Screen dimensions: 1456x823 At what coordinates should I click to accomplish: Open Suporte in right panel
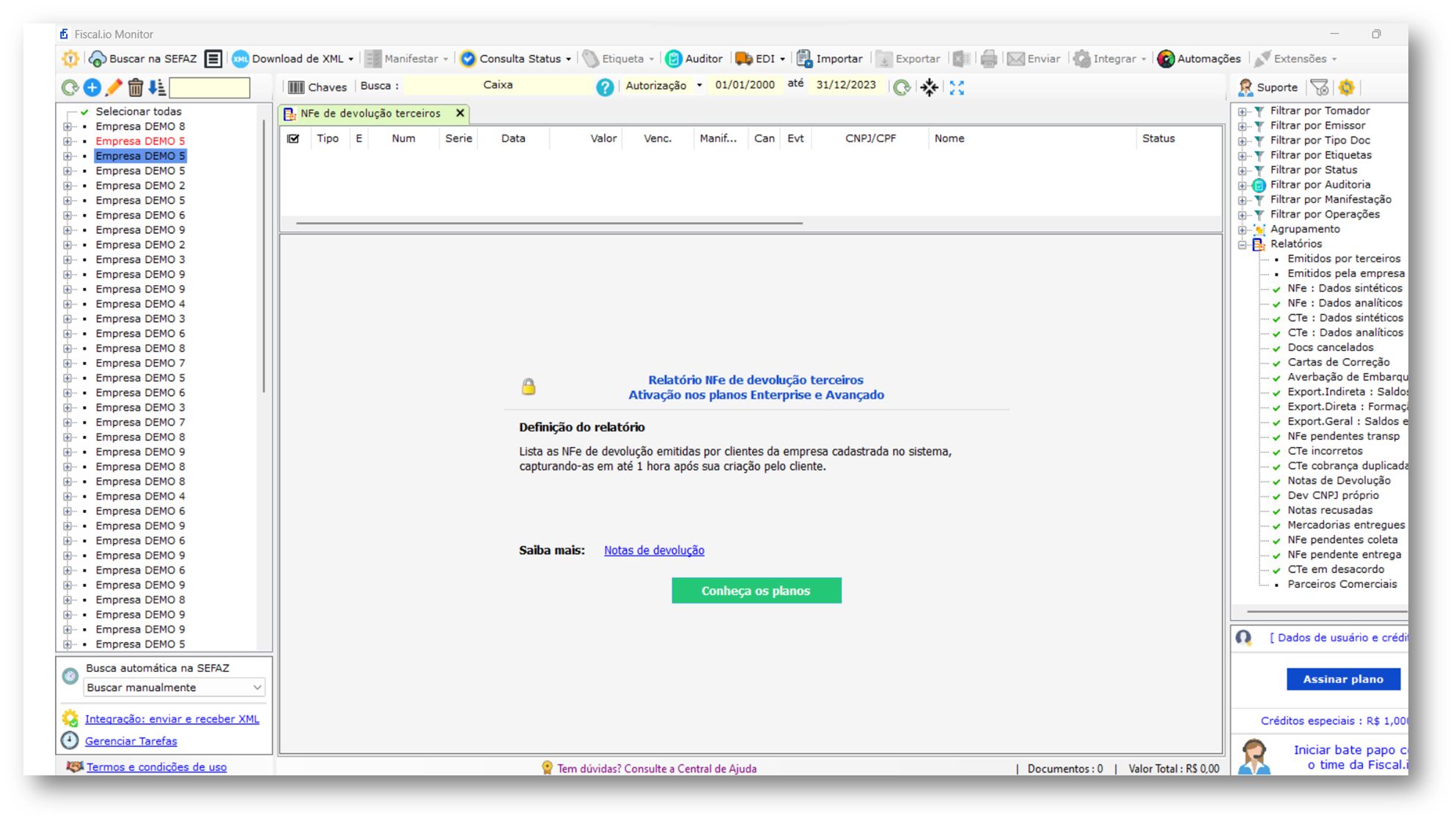[1268, 87]
